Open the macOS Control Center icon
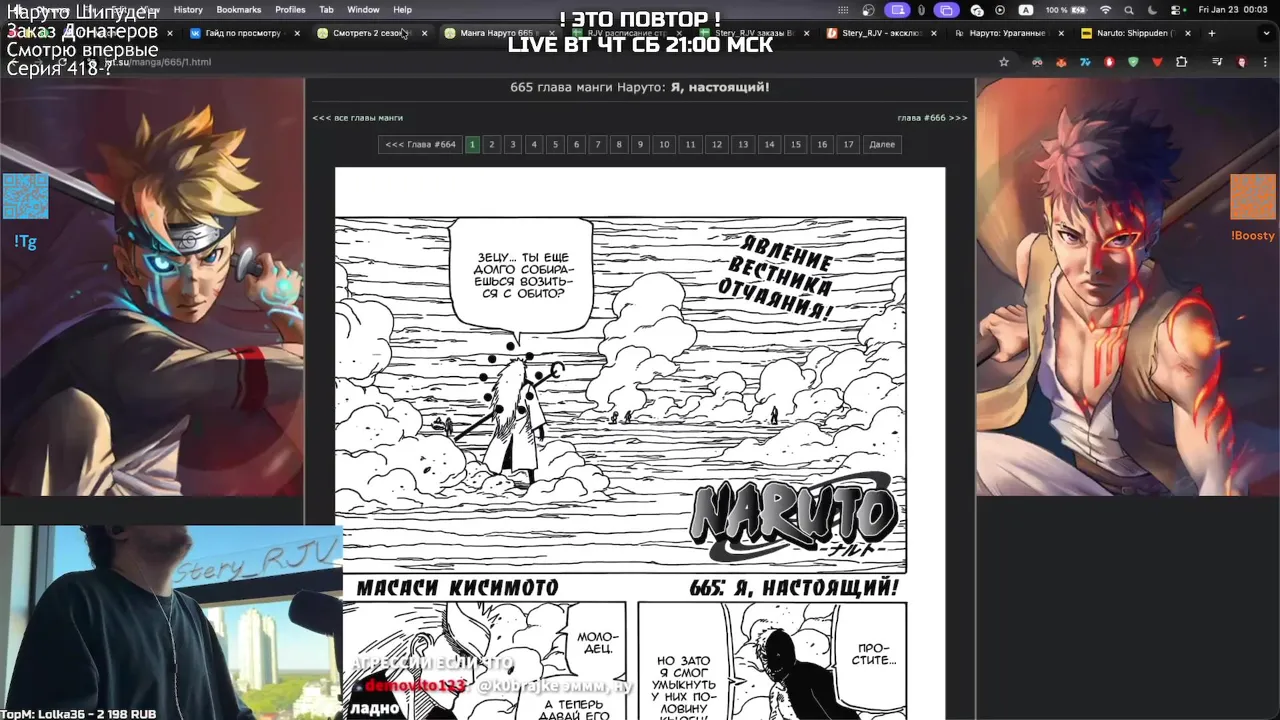 click(1175, 10)
